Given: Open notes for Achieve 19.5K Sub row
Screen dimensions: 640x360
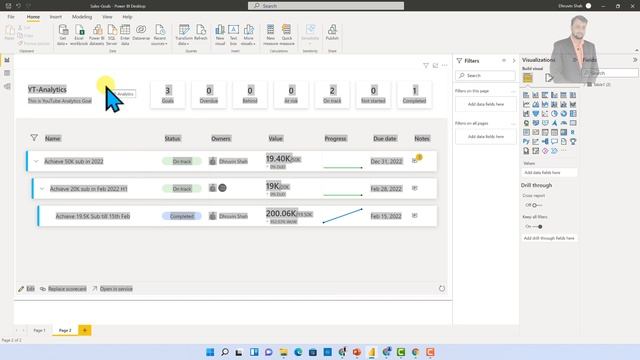Looking at the screenshot, I should 415,216.
